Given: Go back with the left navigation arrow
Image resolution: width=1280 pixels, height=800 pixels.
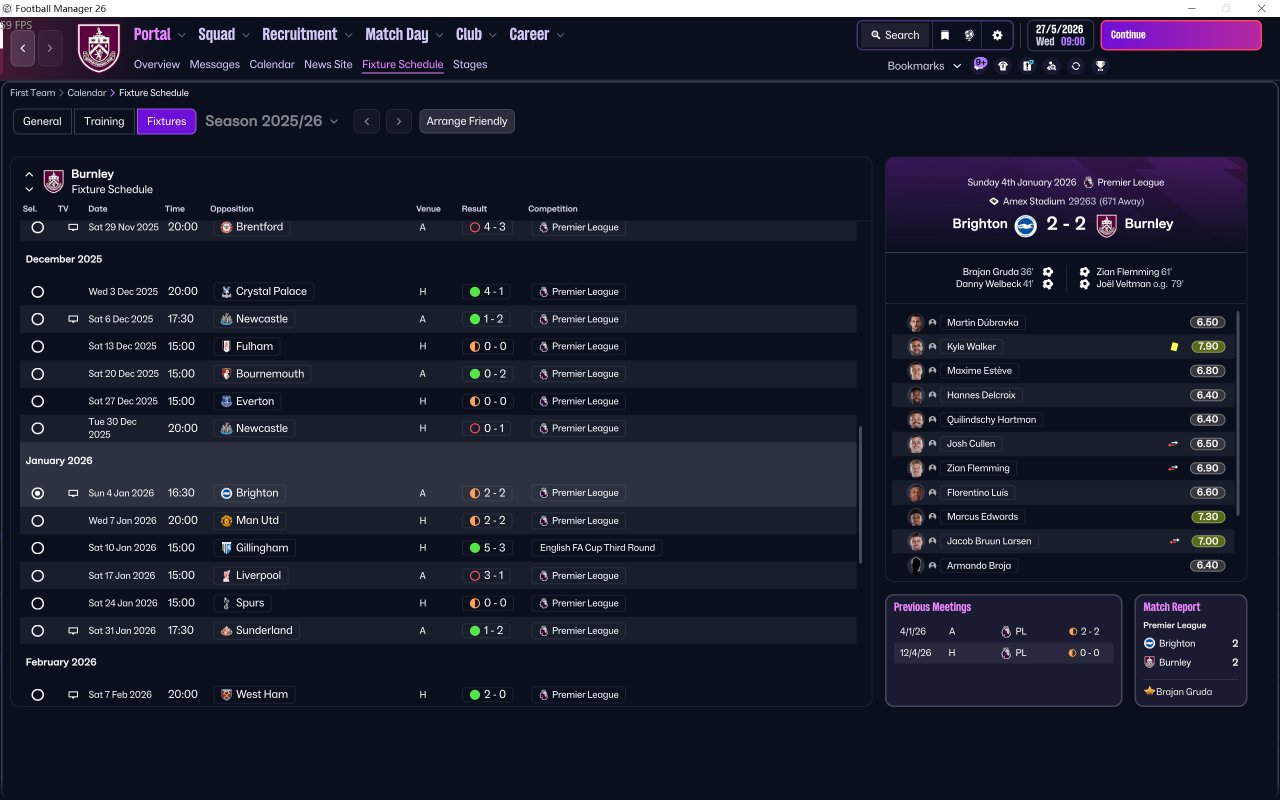Looking at the screenshot, I should [x=23, y=48].
